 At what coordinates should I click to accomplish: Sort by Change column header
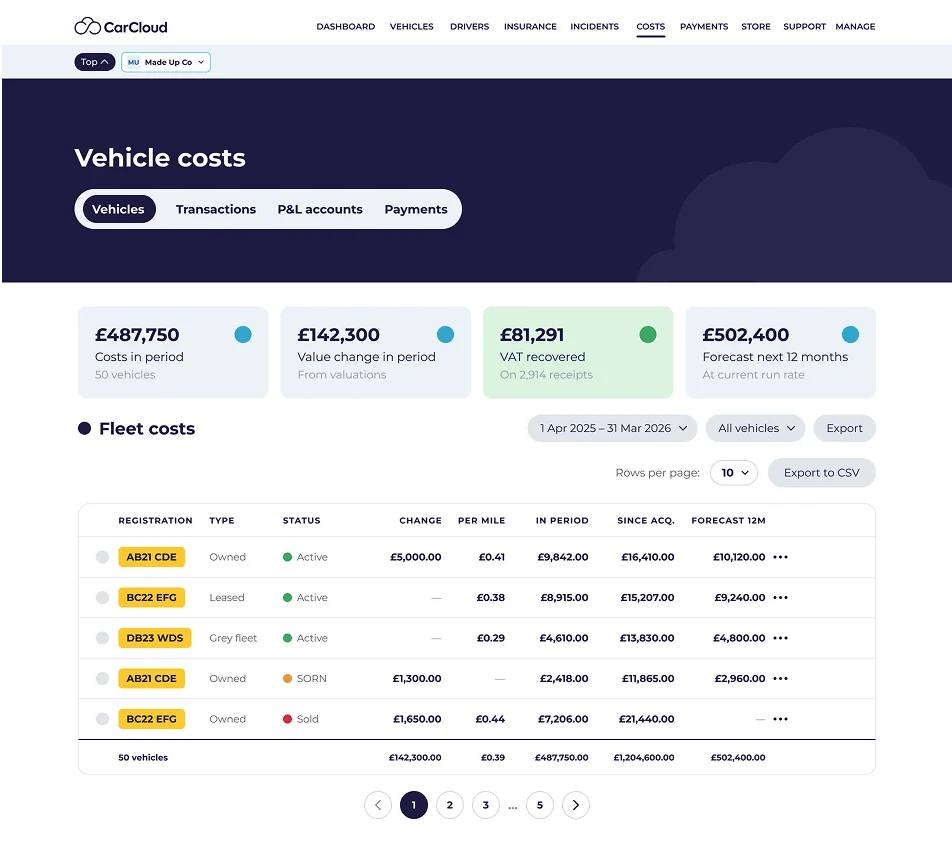pos(420,520)
